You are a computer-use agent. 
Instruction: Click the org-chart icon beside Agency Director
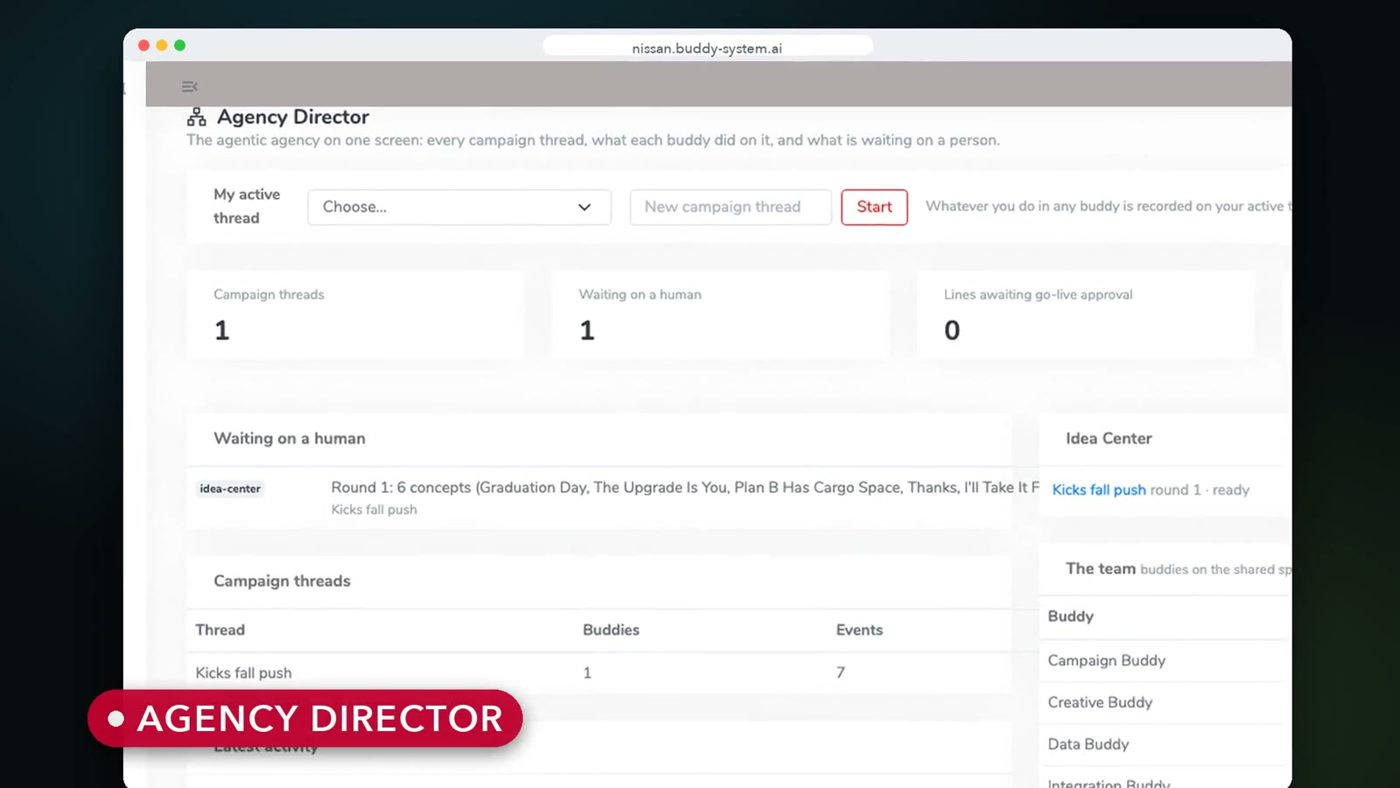tap(197, 117)
